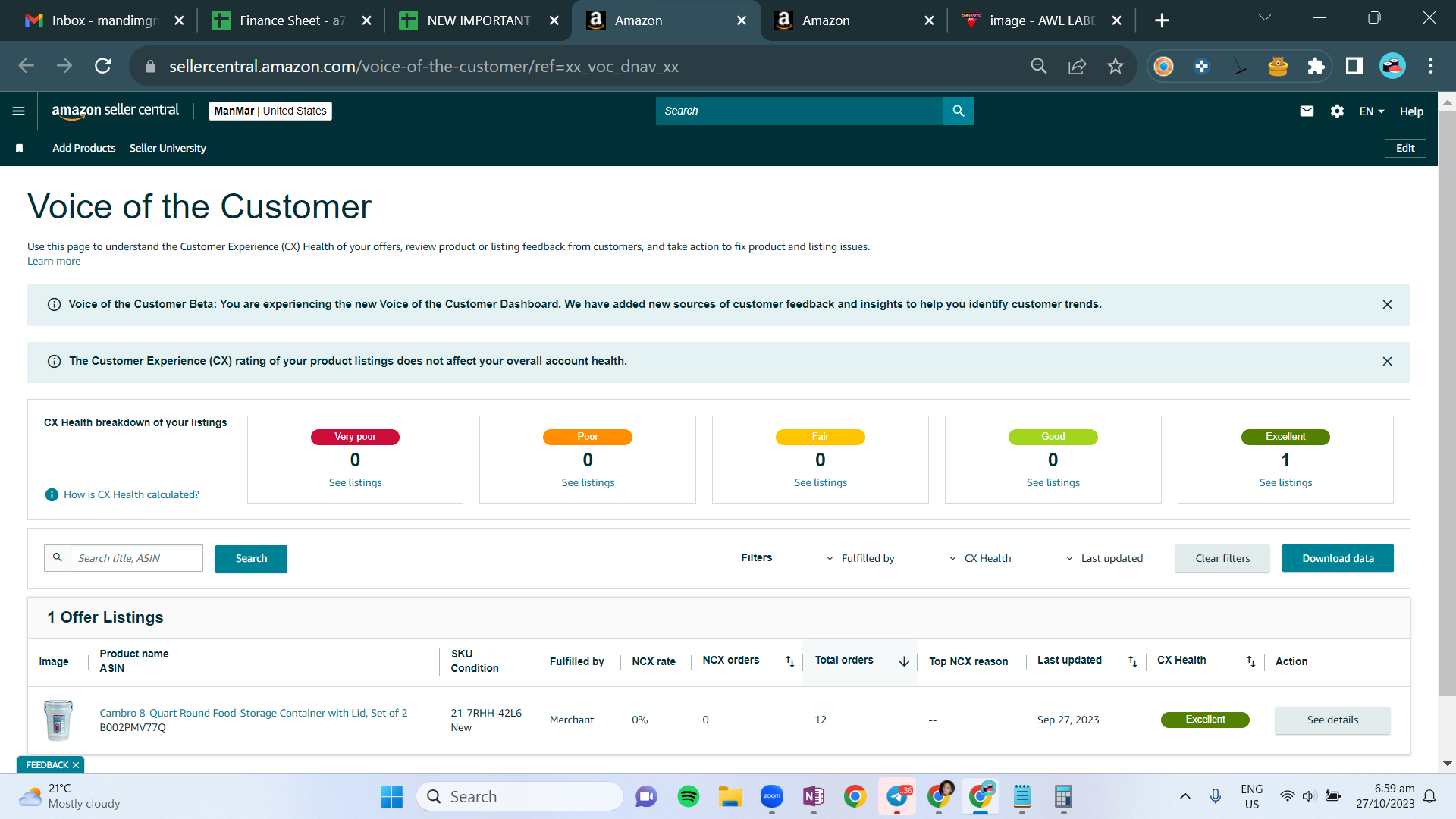Click the Seller Central header search box
This screenshot has width=1456, height=819.
point(799,111)
